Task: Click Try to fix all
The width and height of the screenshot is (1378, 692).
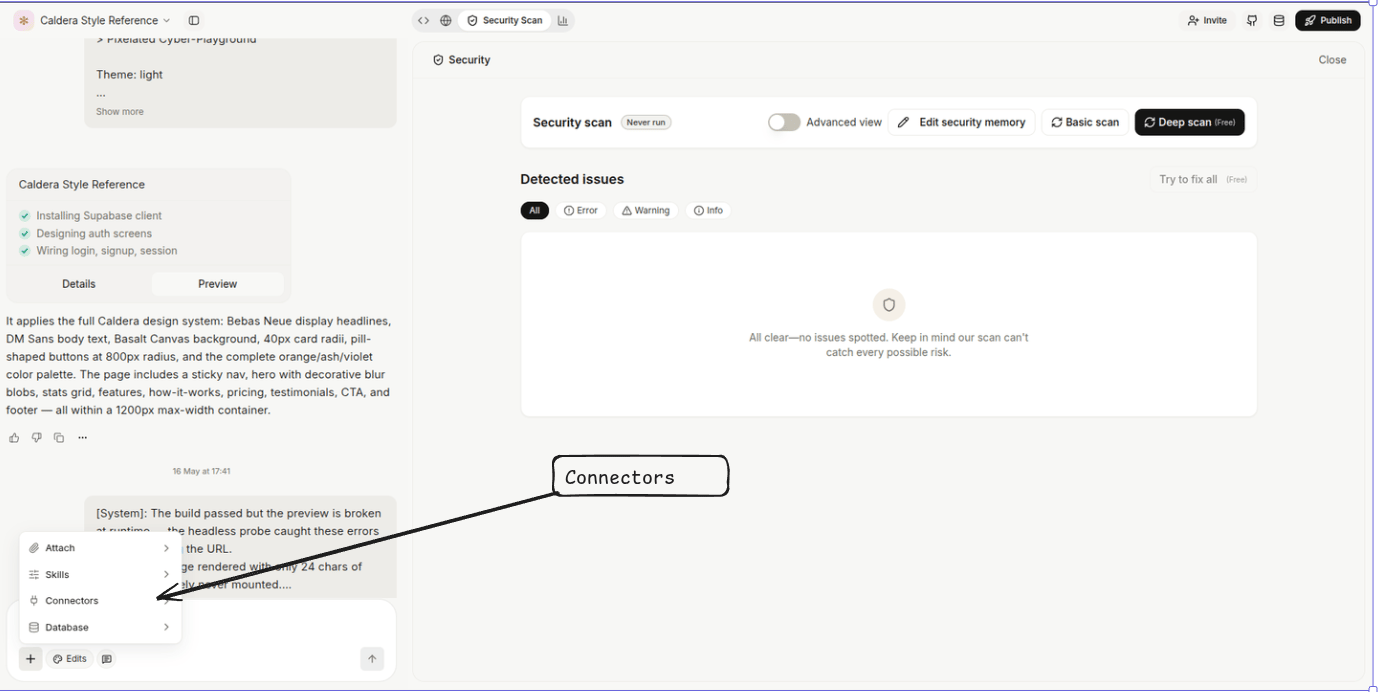Action: coord(1202,180)
